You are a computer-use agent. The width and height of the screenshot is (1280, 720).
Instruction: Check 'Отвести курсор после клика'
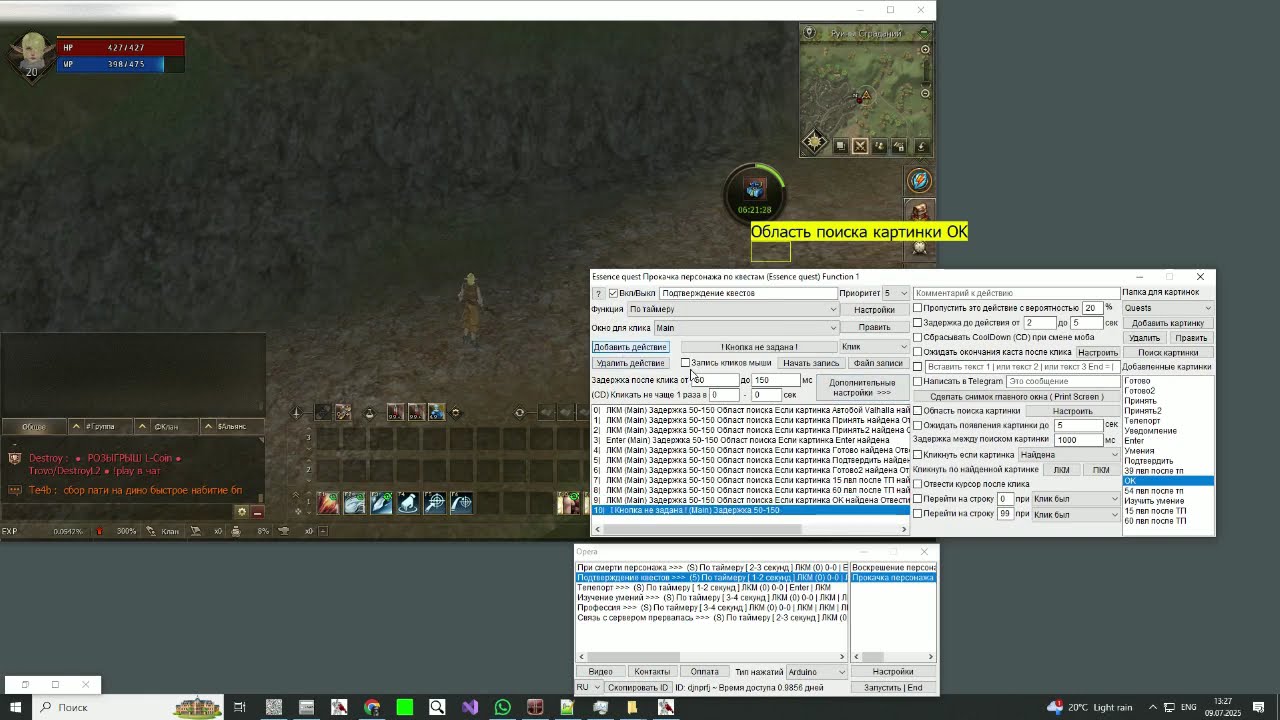pos(918,484)
